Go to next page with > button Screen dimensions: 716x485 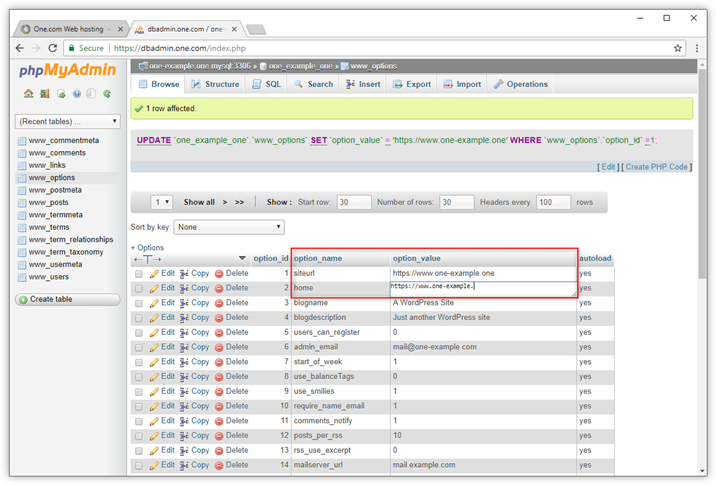click(225, 202)
